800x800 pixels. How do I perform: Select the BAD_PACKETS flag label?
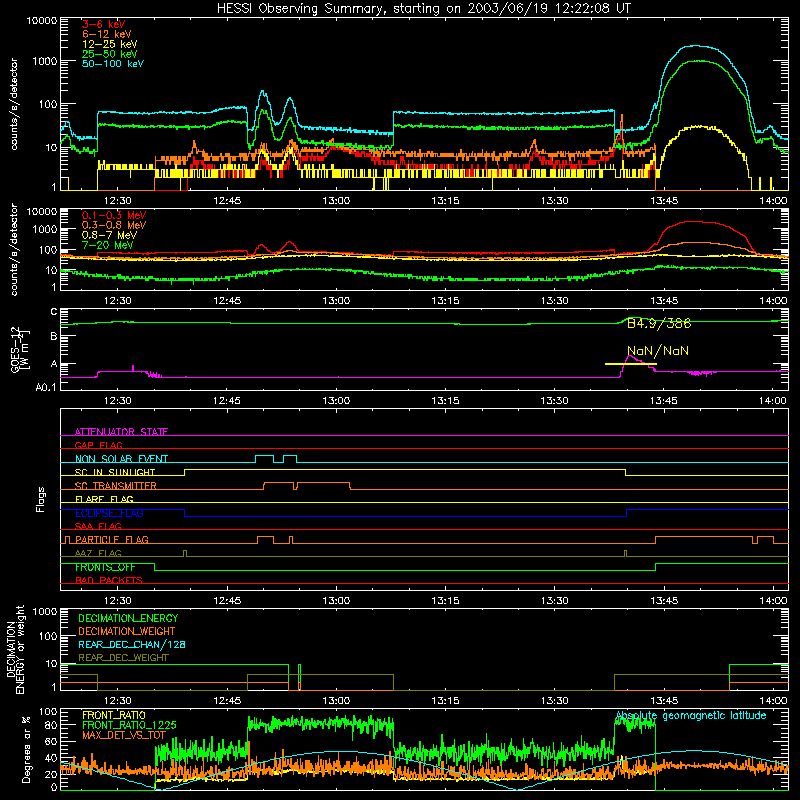coord(109,580)
